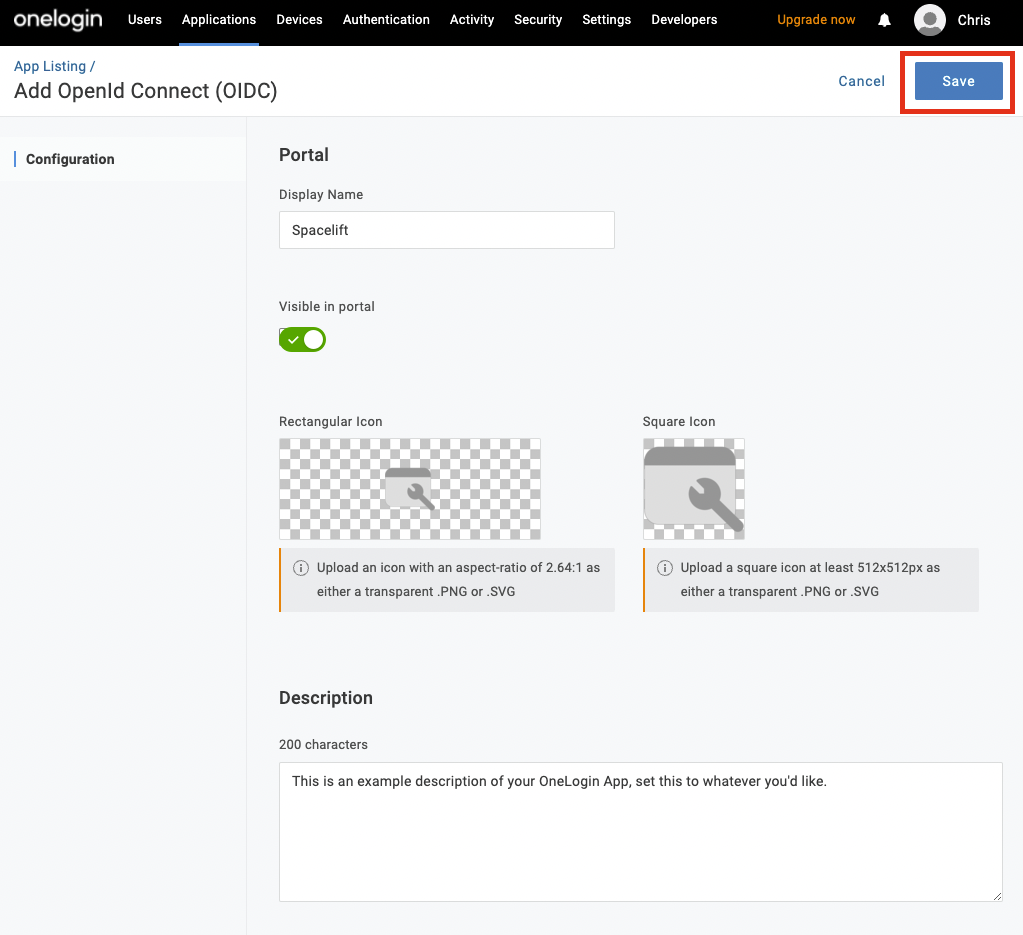Cancel adding the application
The height and width of the screenshot is (935, 1023).
[x=861, y=81]
